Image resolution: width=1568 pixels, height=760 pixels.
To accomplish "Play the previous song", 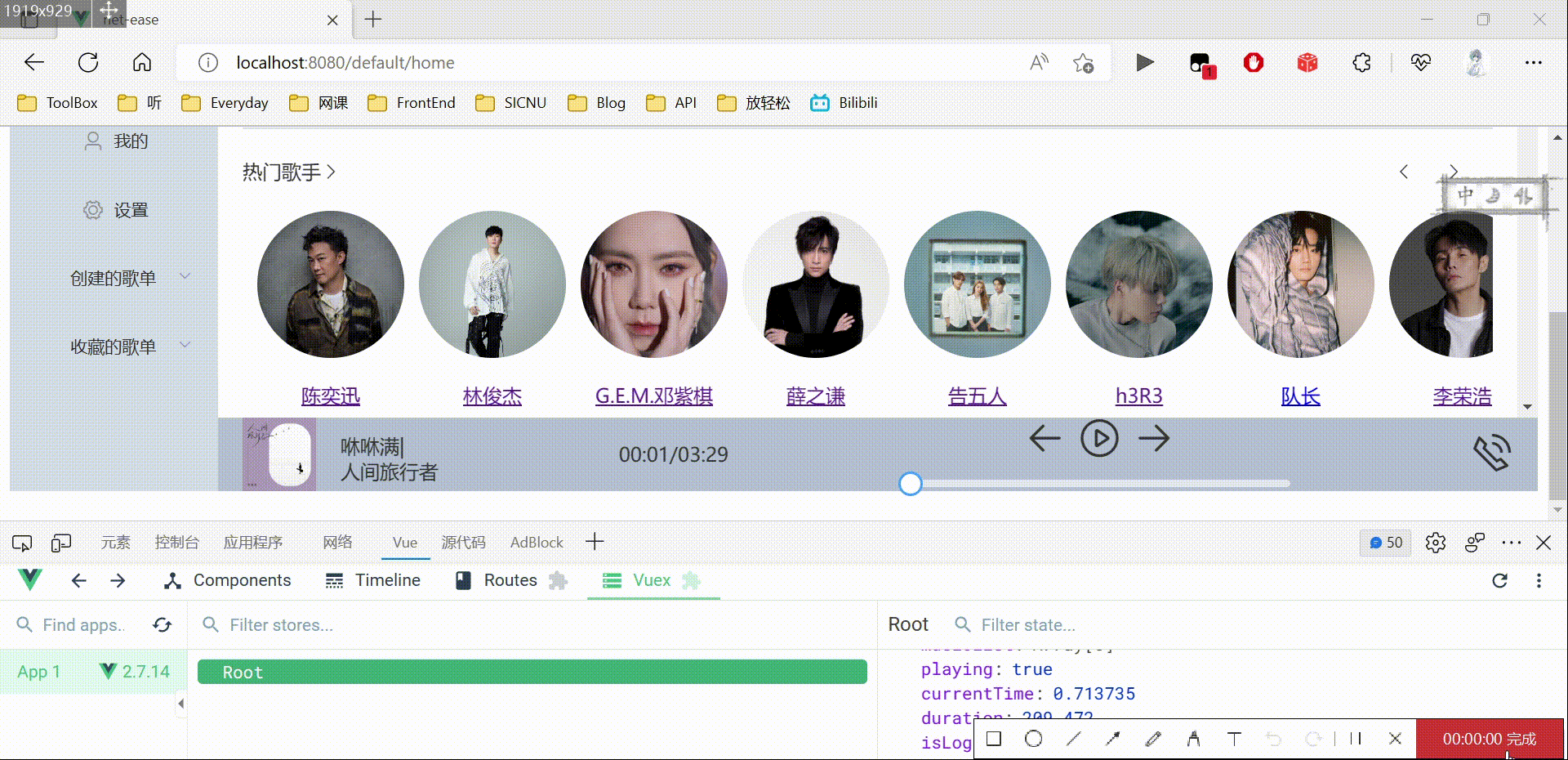I will [1045, 439].
